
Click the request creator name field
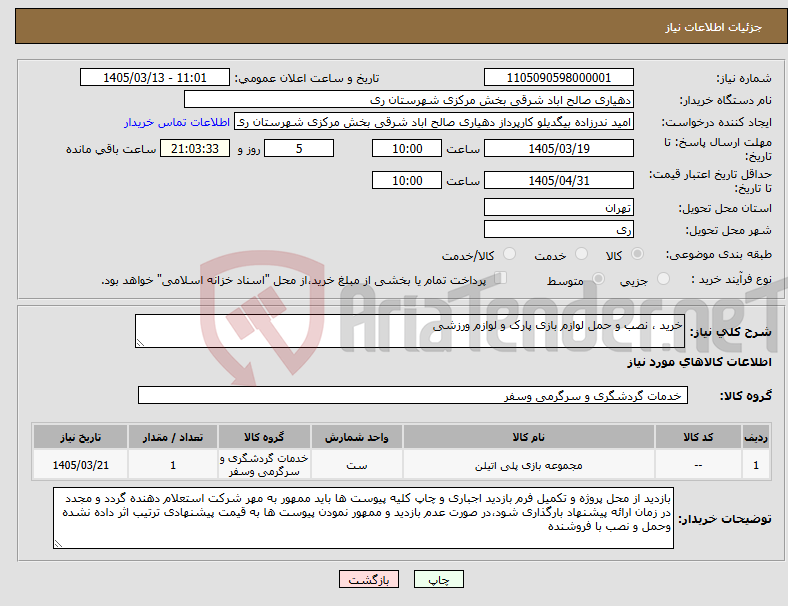[x=434, y=122]
